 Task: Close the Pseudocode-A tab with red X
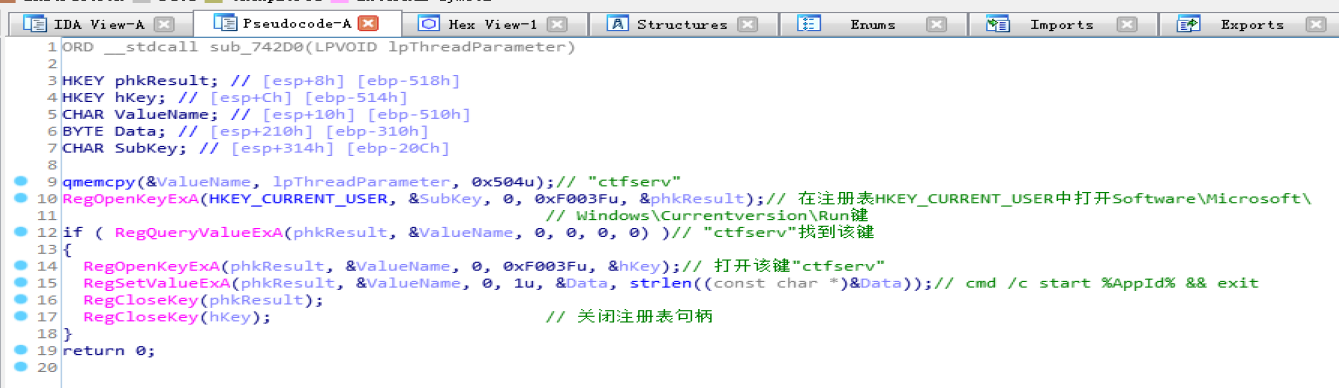(368, 24)
